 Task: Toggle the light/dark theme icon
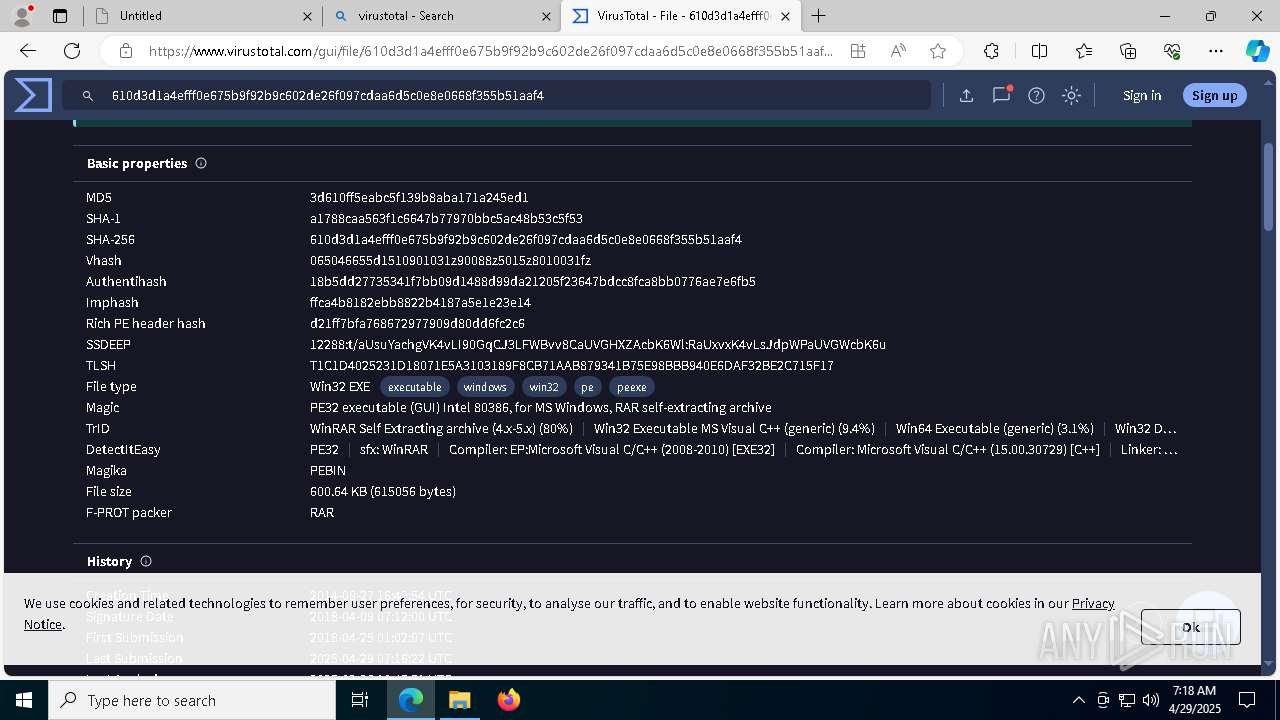click(1071, 96)
